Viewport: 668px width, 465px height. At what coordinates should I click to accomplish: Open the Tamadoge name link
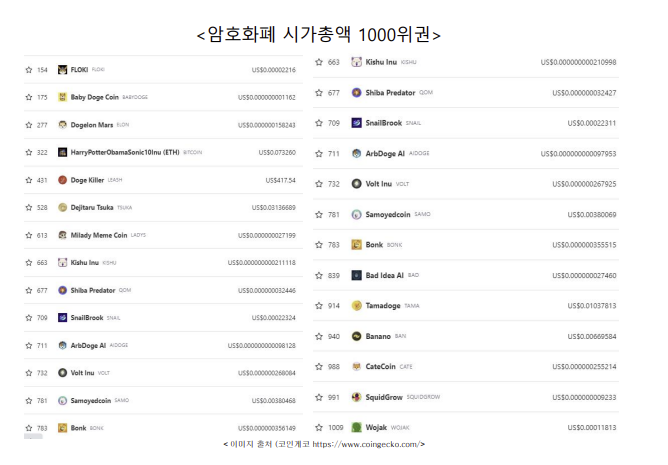pos(383,306)
